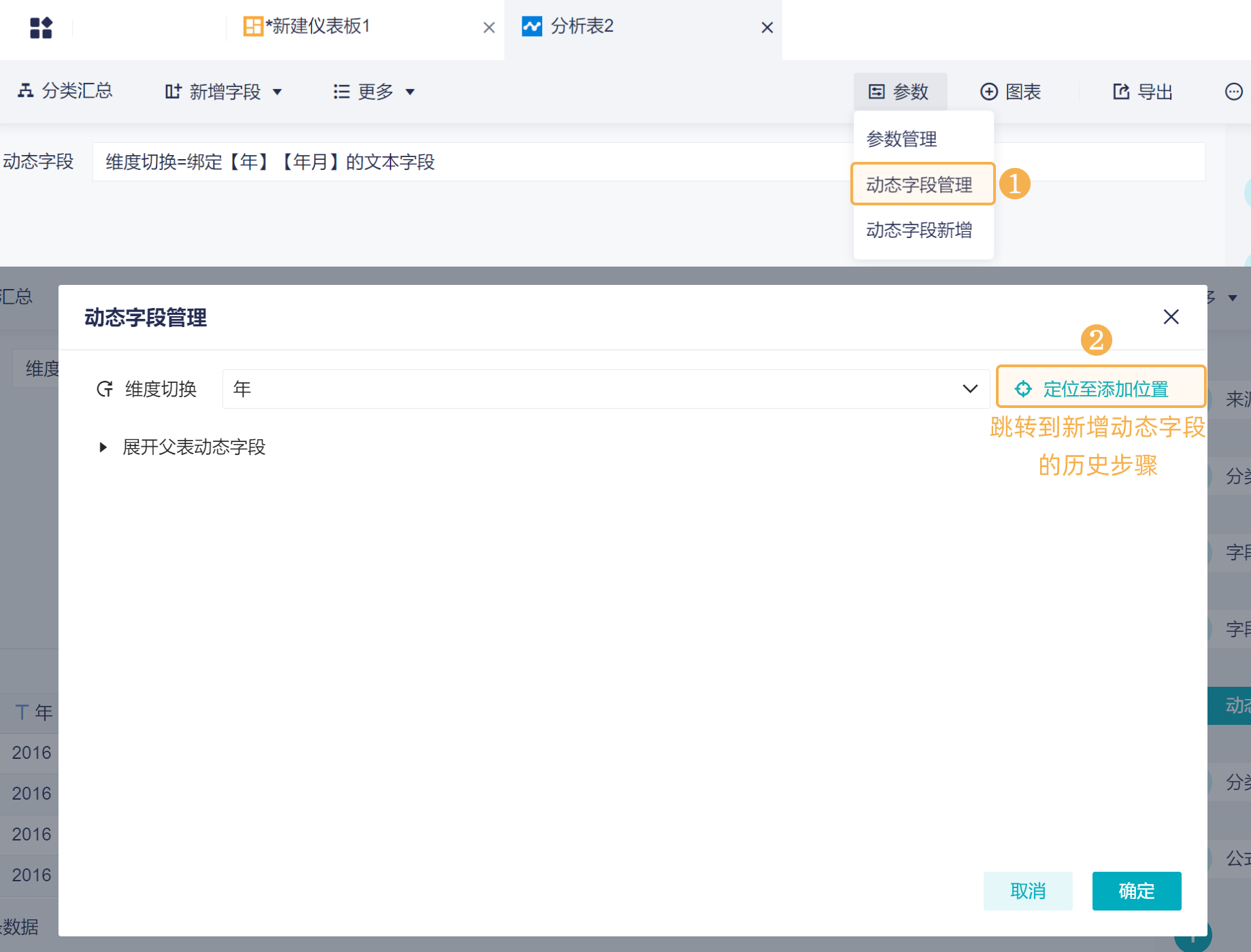1251x952 pixels.
Task: Select 参数管理 from the menu
Action: 901,139
